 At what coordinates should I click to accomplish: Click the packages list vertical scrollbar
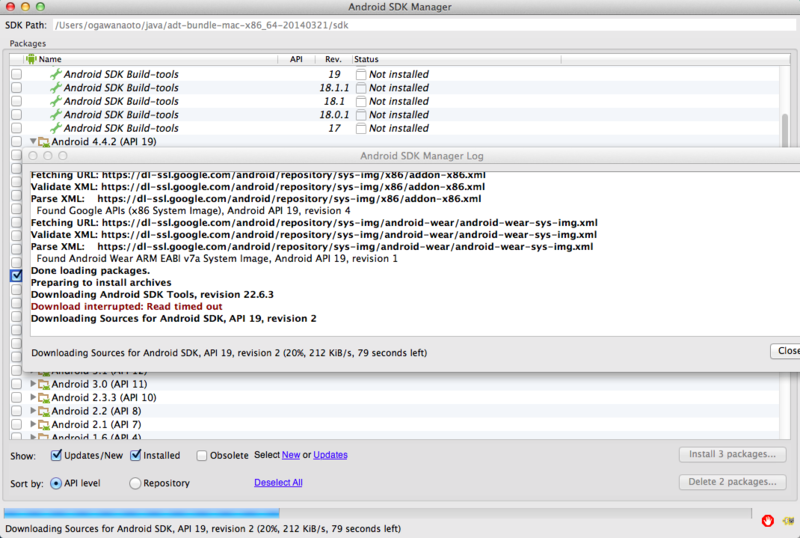click(x=785, y=130)
